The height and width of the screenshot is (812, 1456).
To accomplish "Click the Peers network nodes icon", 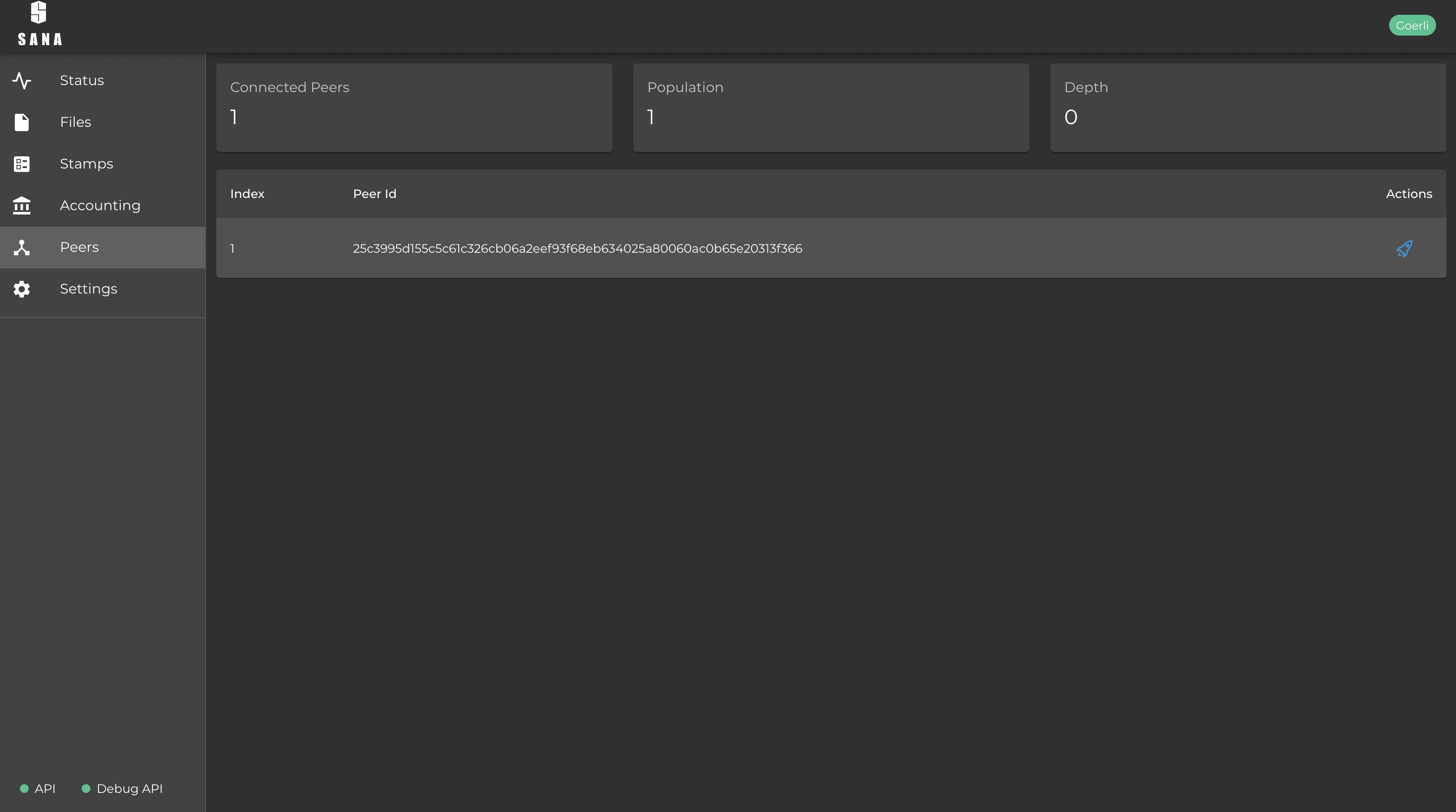I will tap(21, 248).
